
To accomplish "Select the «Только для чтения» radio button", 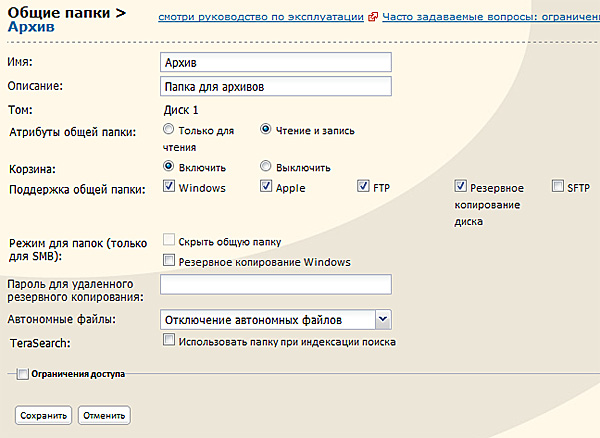I will coord(168,130).
